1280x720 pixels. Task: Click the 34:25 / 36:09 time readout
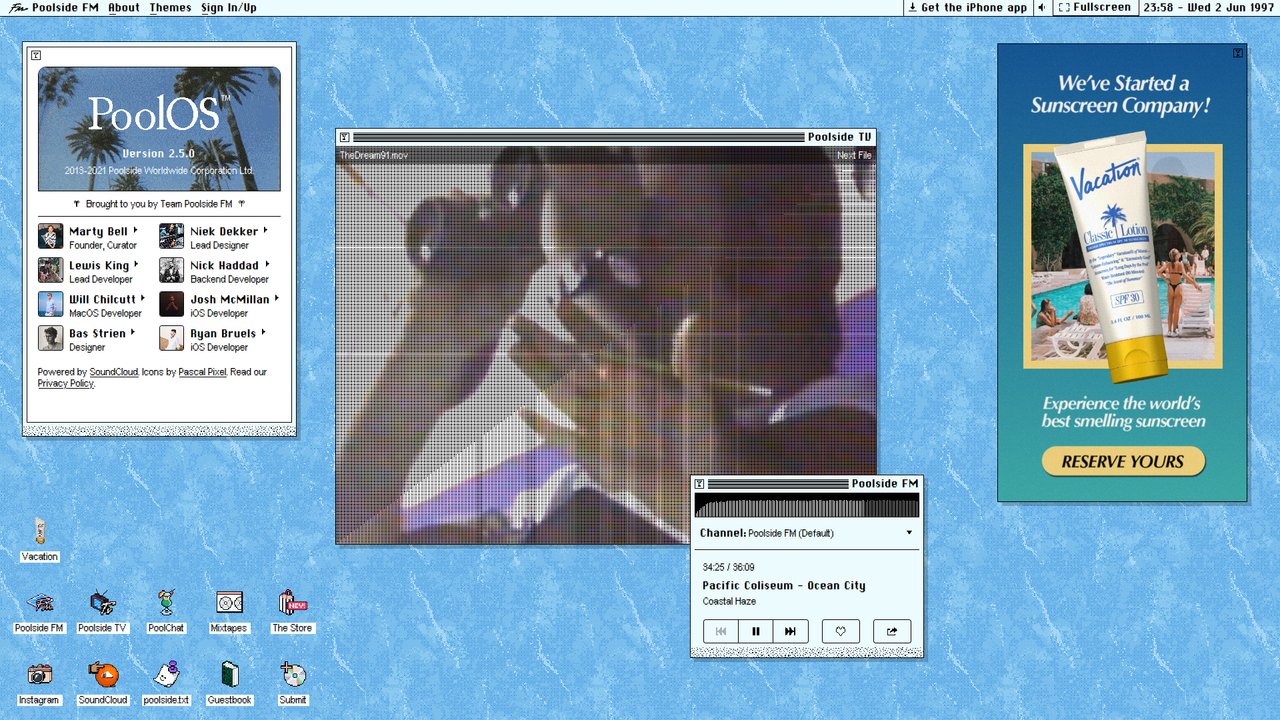[728, 567]
